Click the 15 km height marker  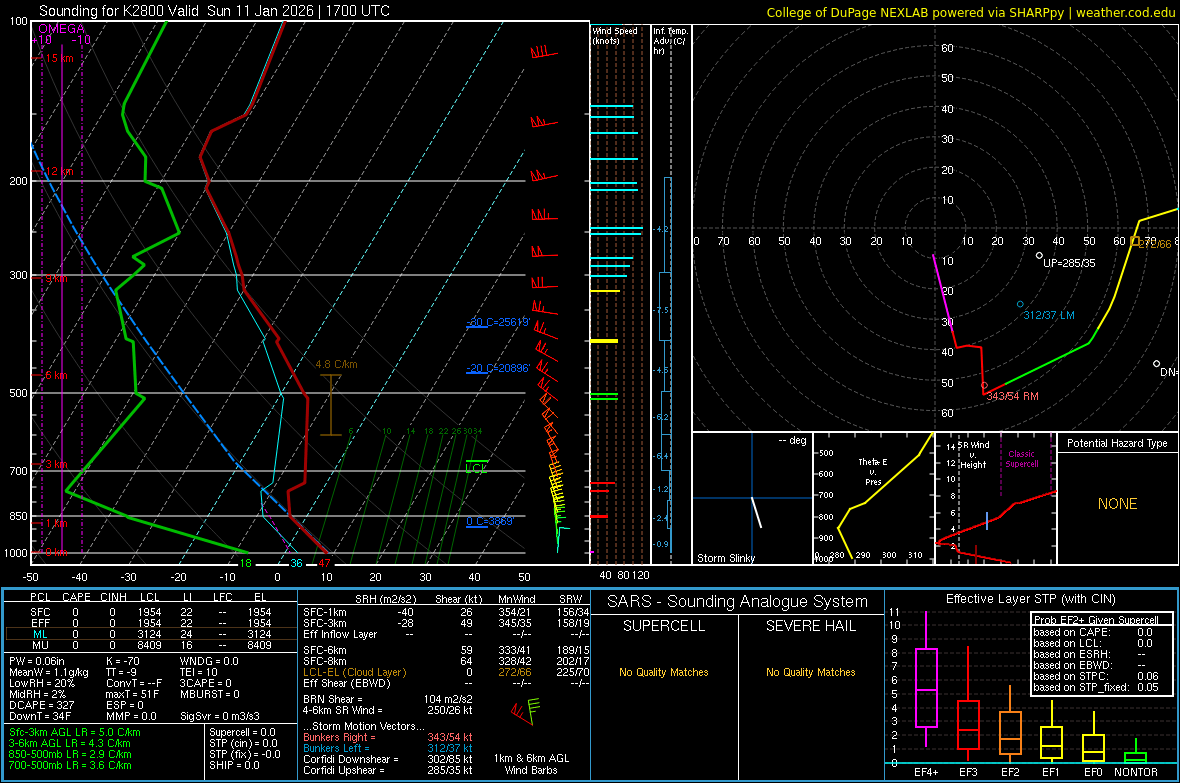pos(59,58)
